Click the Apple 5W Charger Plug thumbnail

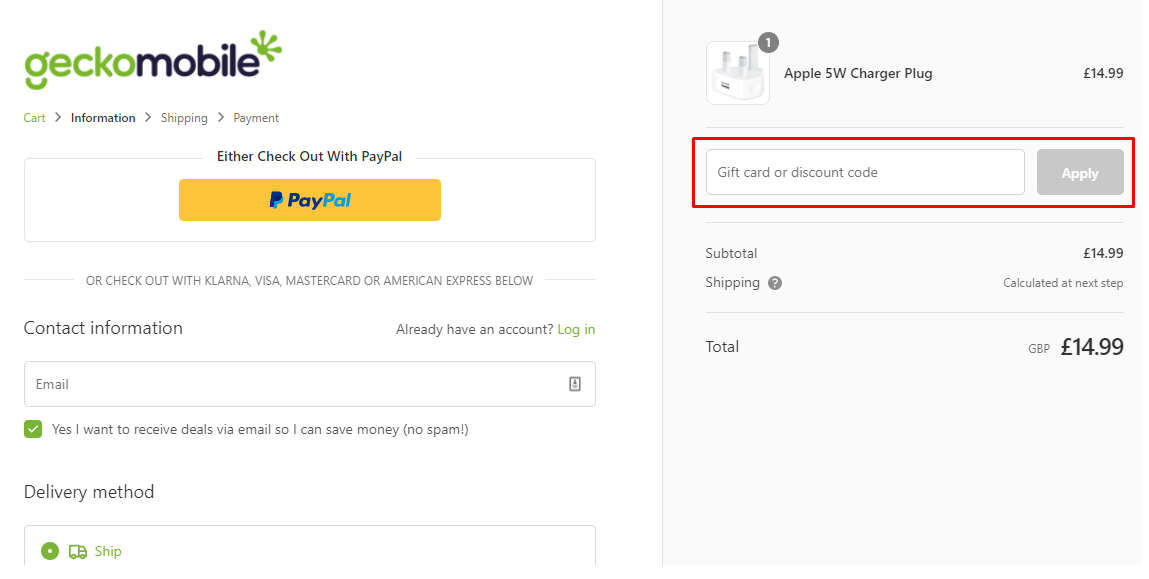(737, 72)
